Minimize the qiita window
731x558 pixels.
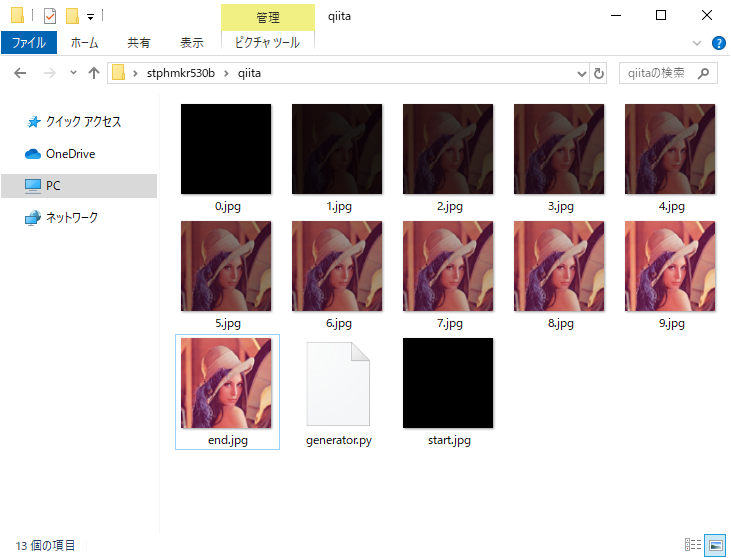tap(616, 15)
